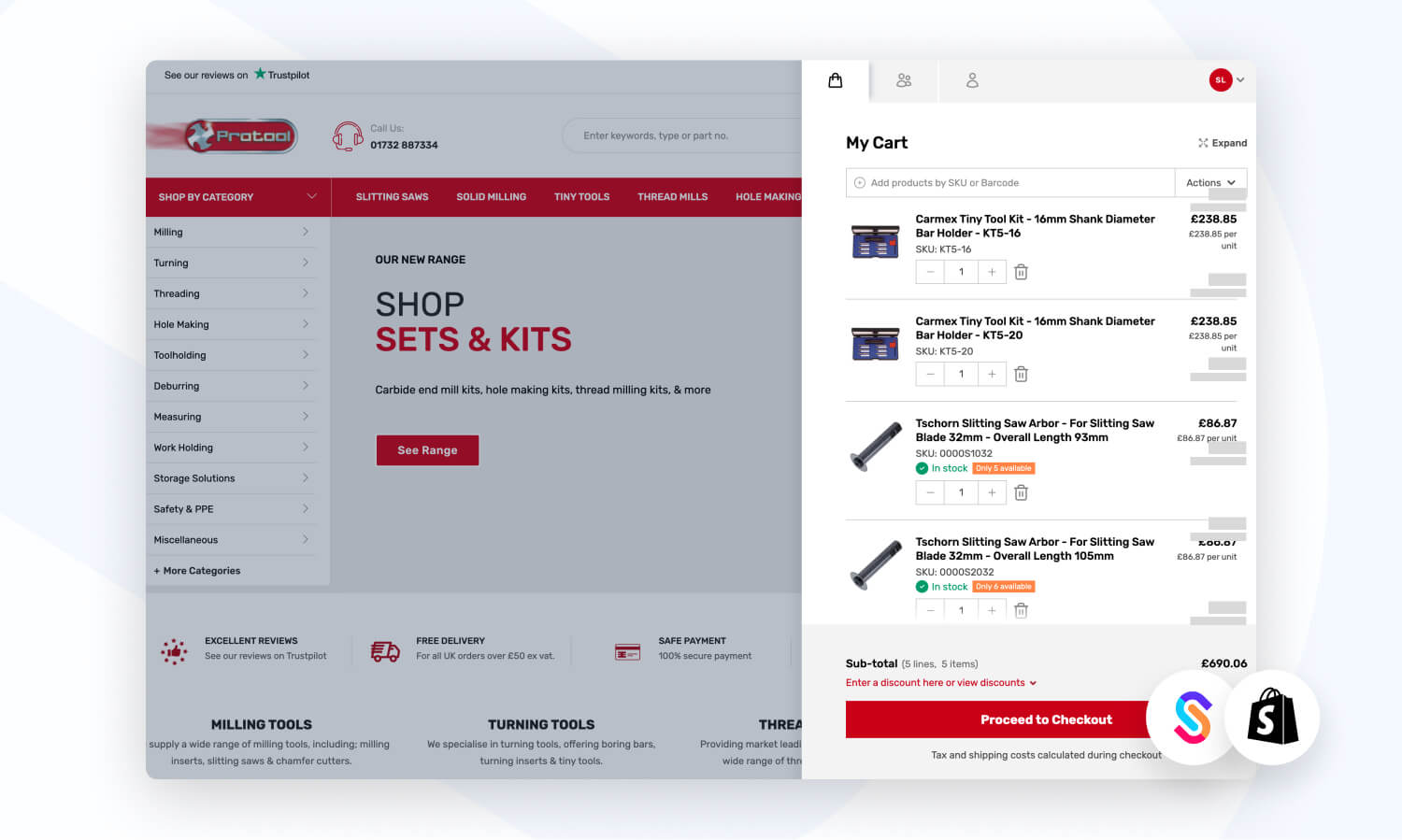This screenshot has height=840, width=1402.
Task: Click the Safe Payment card icon
Action: [x=627, y=651]
